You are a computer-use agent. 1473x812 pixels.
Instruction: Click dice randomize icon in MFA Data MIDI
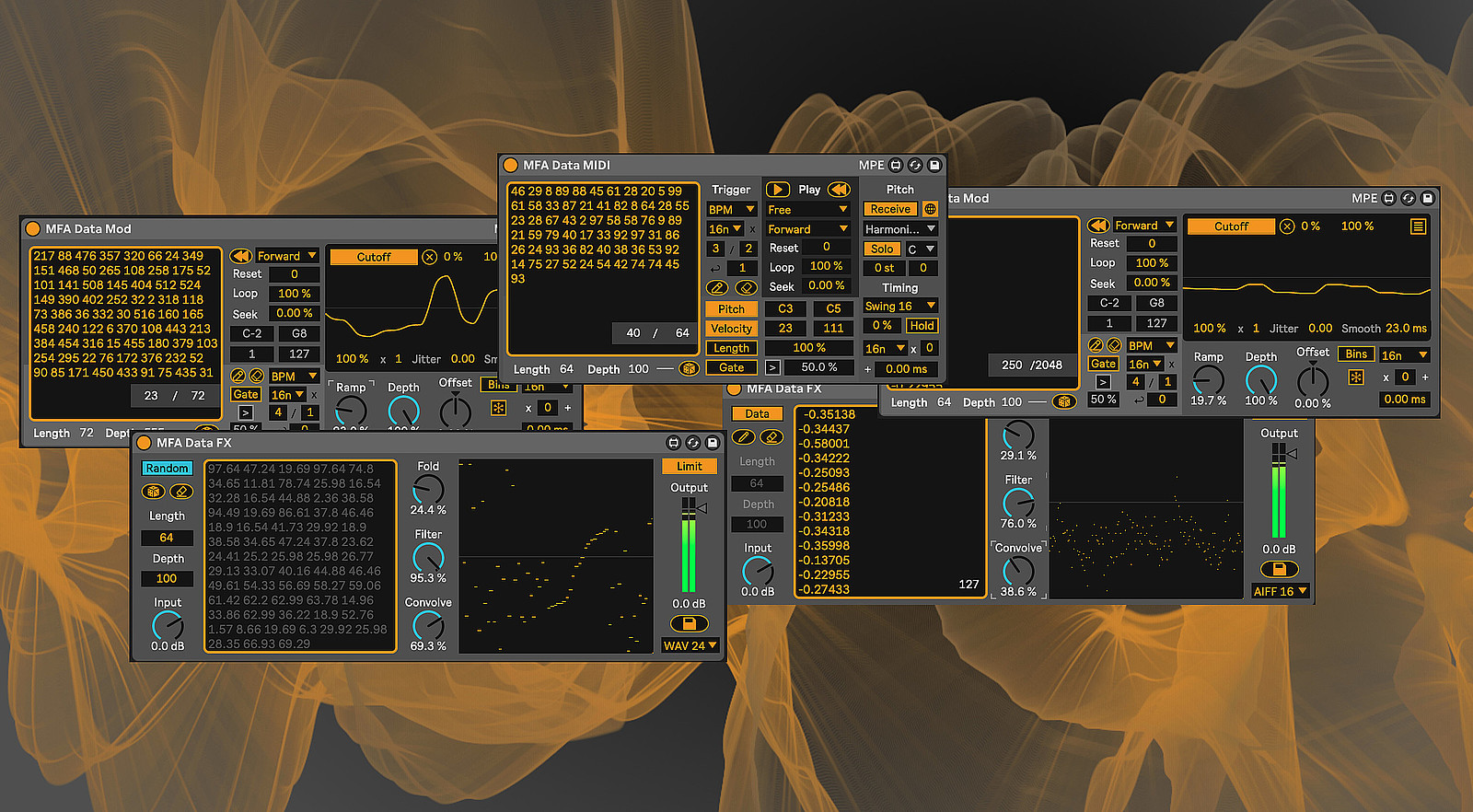point(688,369)
